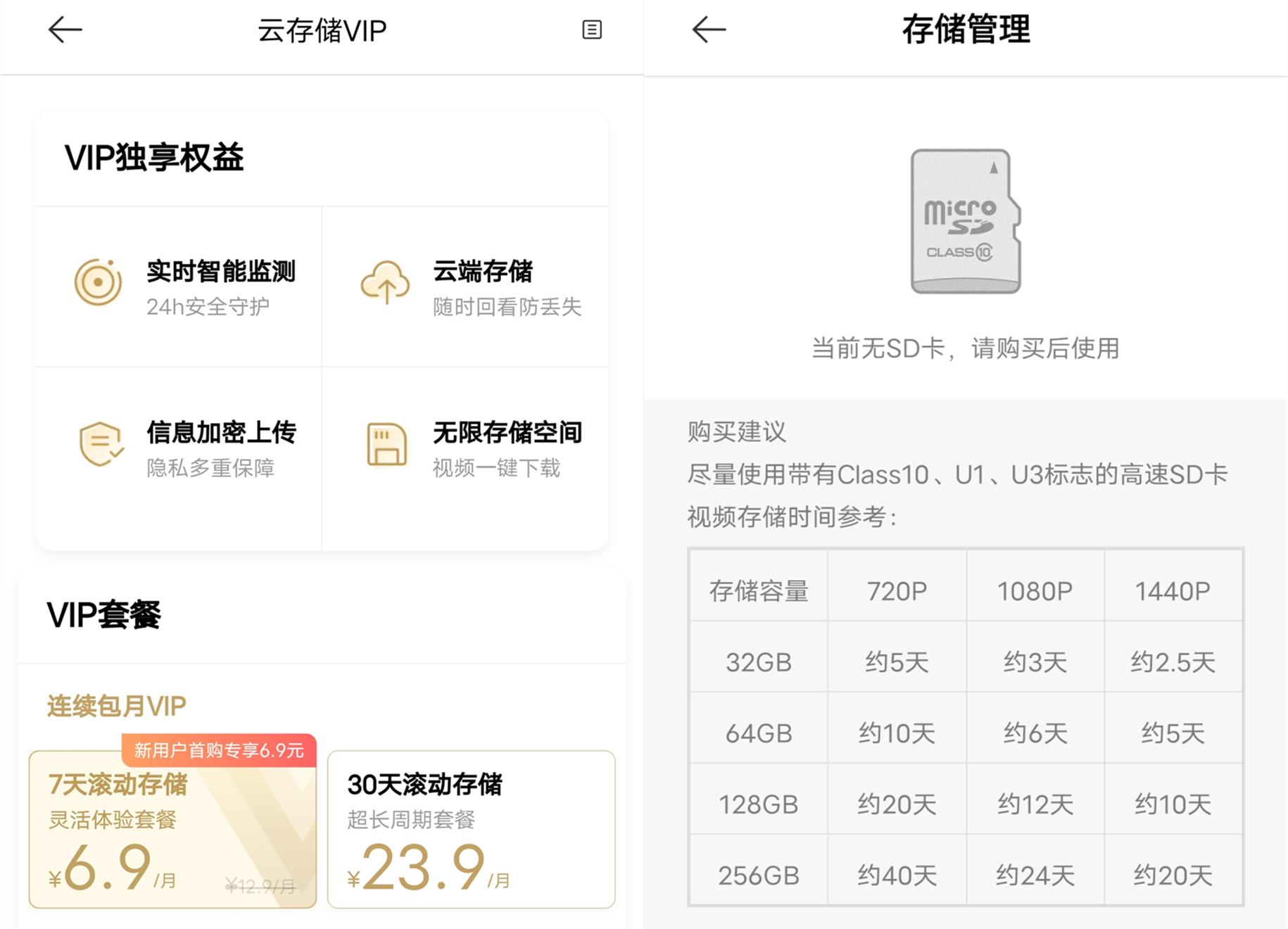Click the 1440P column header

[1172, 591]
